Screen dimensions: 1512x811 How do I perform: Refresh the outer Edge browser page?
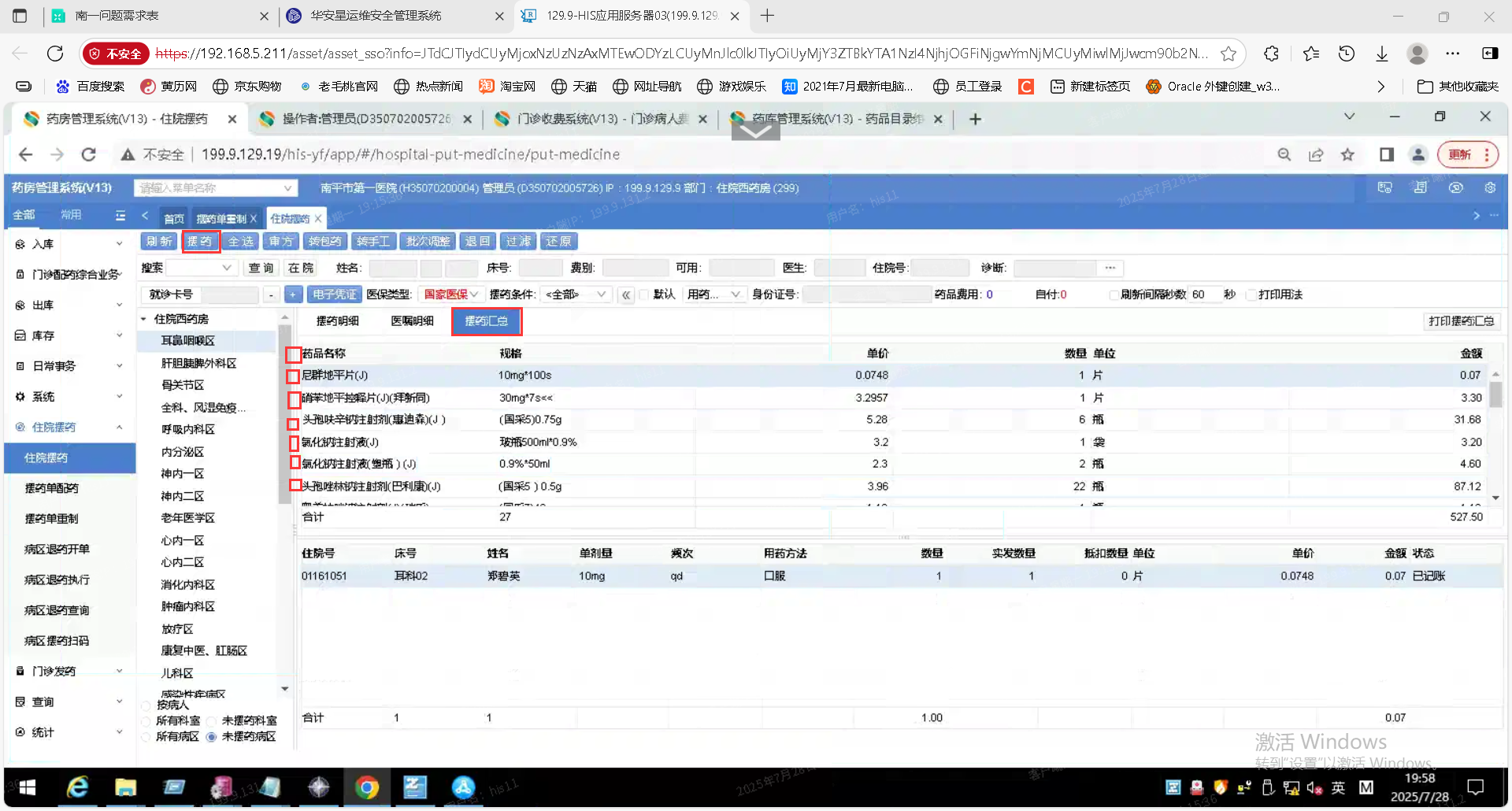55,54
